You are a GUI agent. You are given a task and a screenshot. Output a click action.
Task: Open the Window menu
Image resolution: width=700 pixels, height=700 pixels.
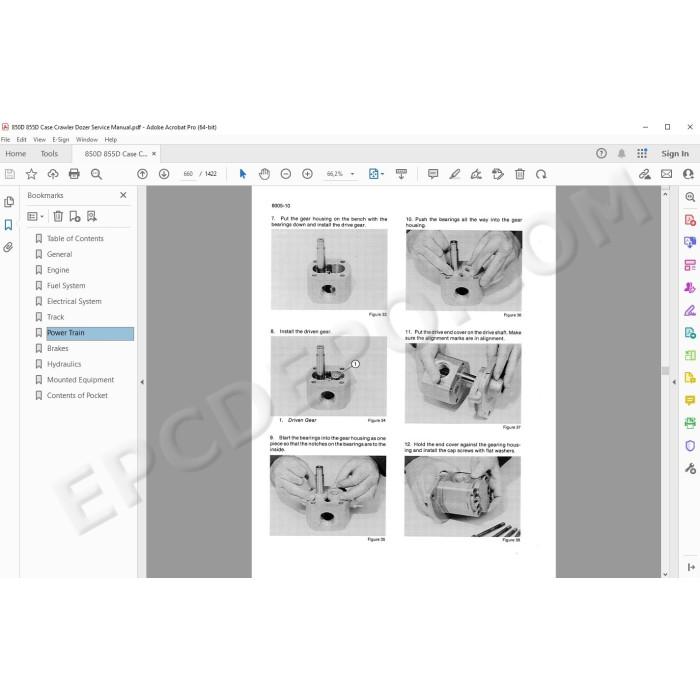pyautogui.click(x=87, y=140)
